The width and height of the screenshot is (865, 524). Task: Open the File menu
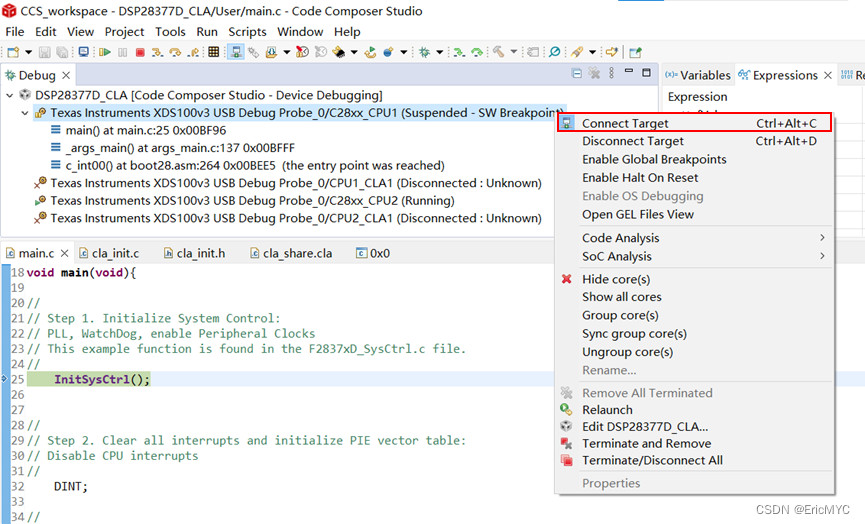coord(15,32)
